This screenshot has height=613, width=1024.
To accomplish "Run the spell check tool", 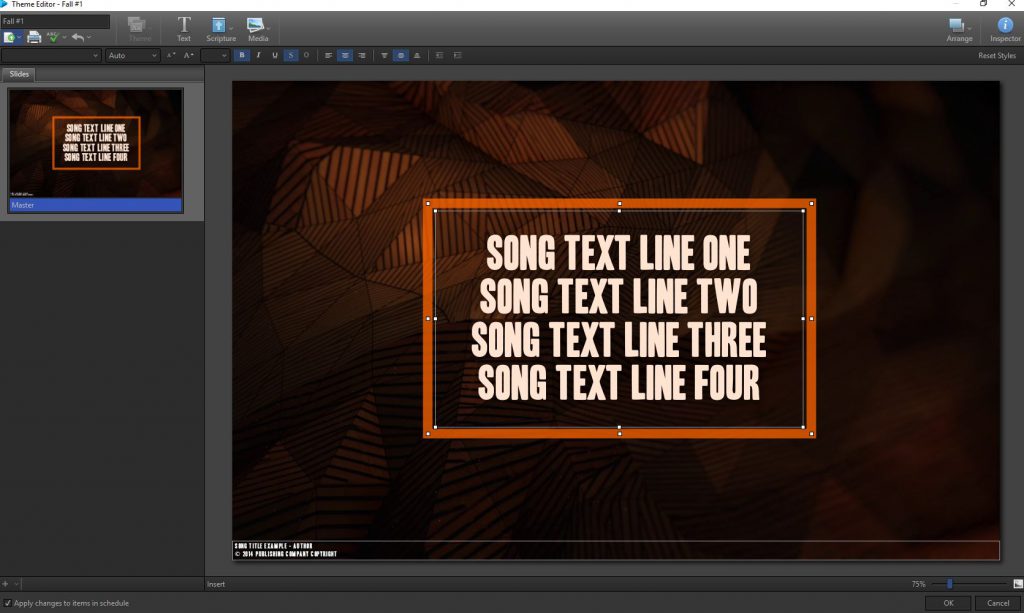I will coord(52,37).
